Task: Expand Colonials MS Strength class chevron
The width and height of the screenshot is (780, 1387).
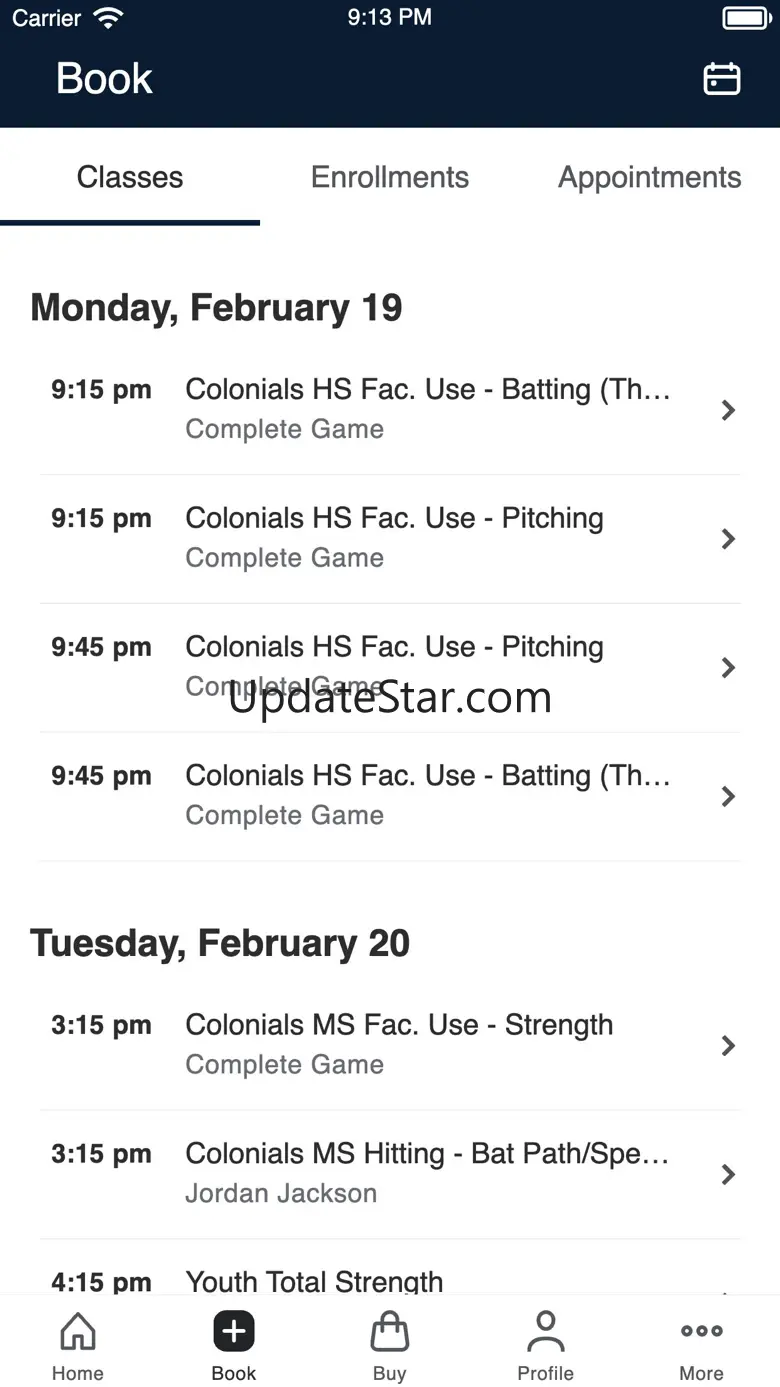Action: click(729, 1045)
